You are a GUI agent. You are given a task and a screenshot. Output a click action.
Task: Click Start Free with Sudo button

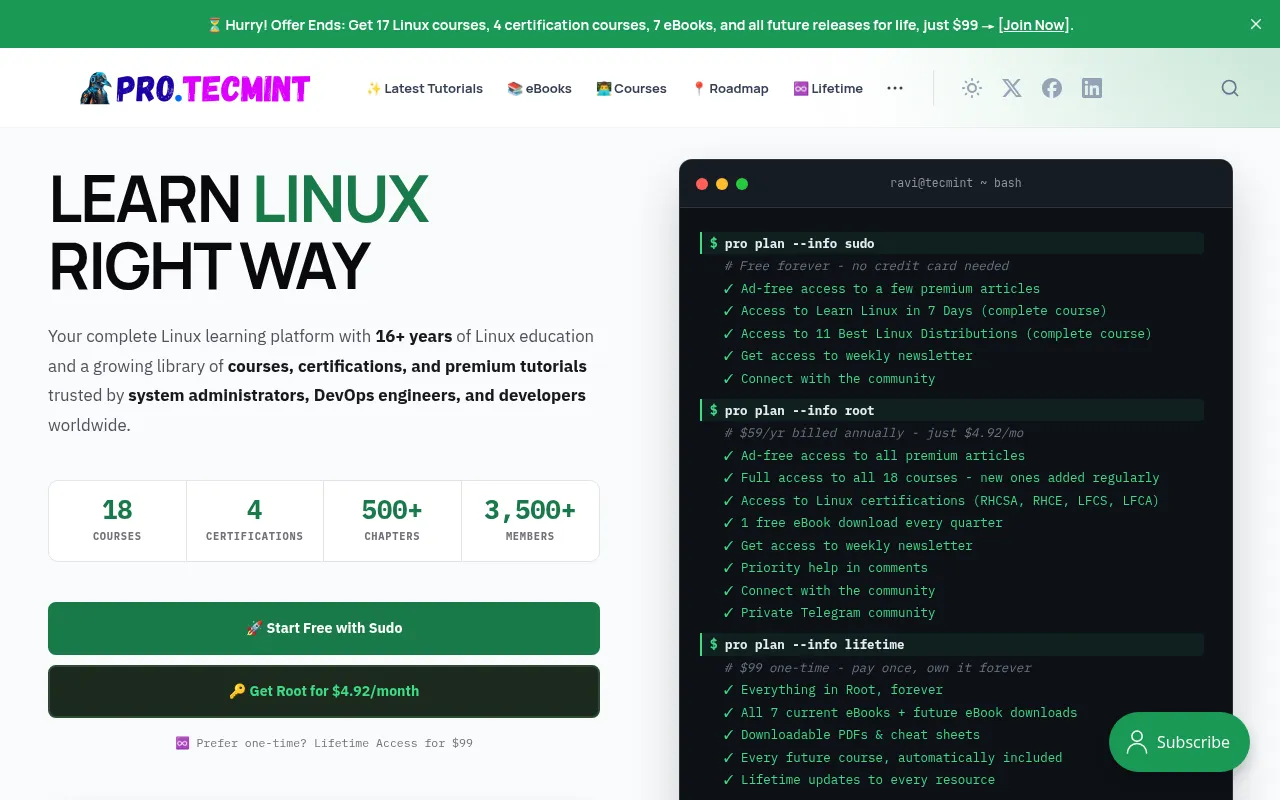(x=324, y=628)
